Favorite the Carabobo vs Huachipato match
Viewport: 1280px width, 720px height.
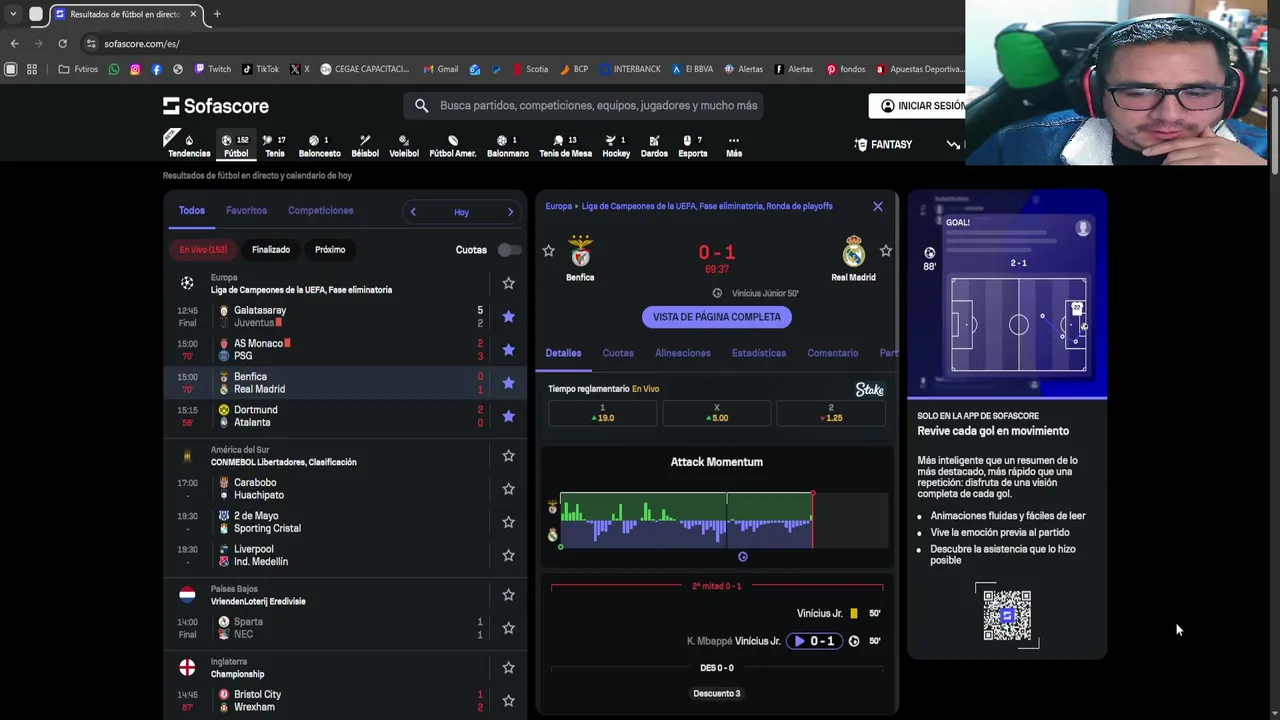(x=508, y=489)
